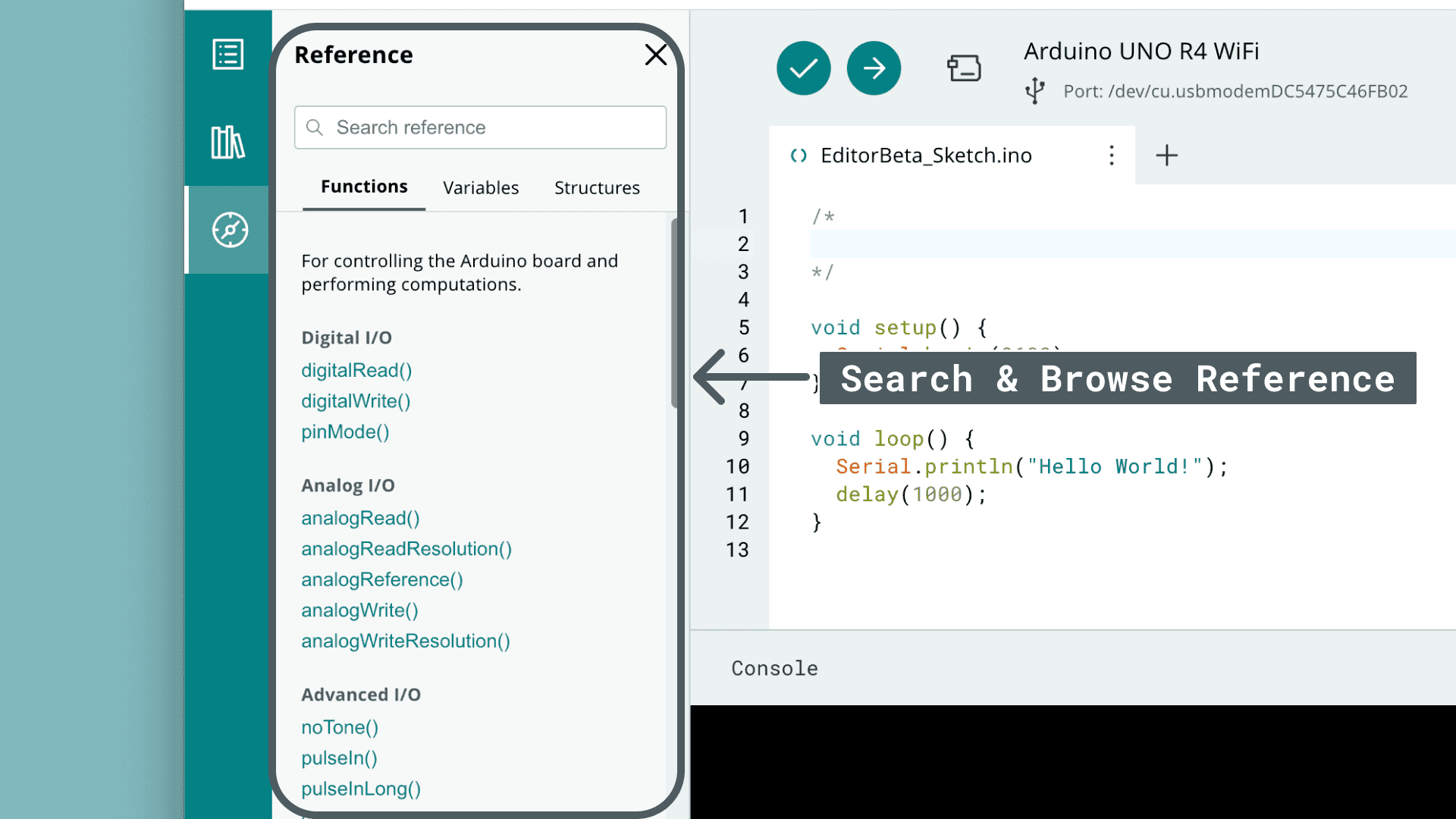Select the Functions tab
Image resolution: width=1456 pixels, height=819 pixels.
pyautogui.click(x=364, y=187)
